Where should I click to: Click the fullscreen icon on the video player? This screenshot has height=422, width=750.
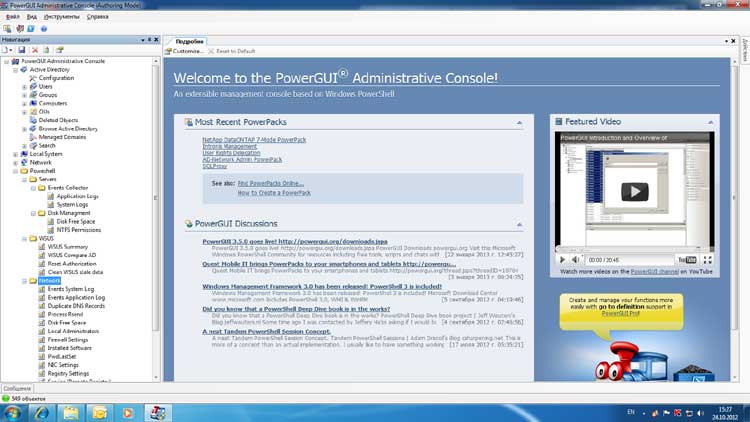[707, 260]
